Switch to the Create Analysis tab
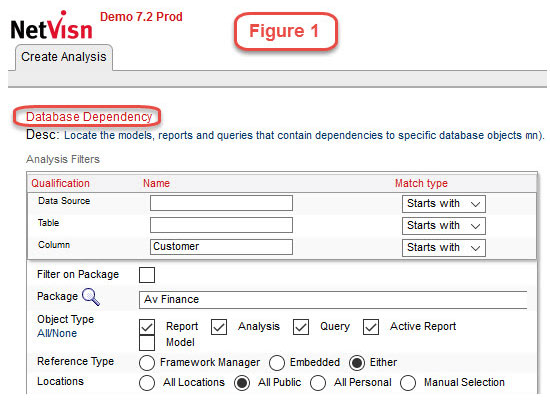 tap(63, 57)
